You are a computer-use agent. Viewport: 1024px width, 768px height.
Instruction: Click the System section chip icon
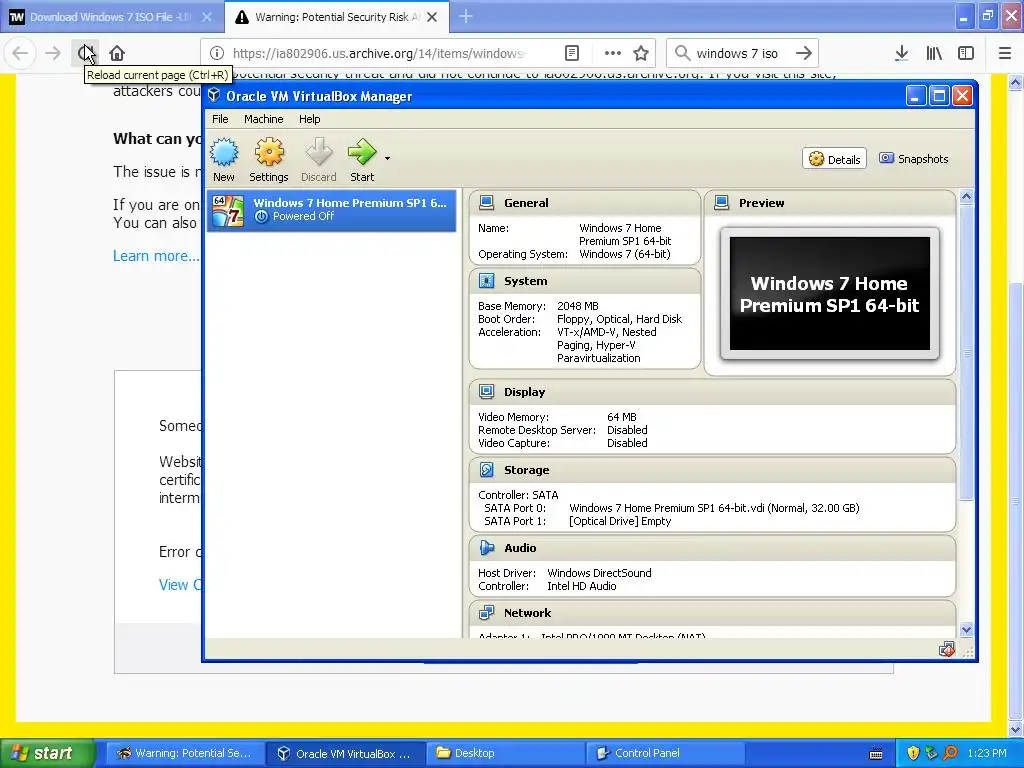click(x=487, y=281)
